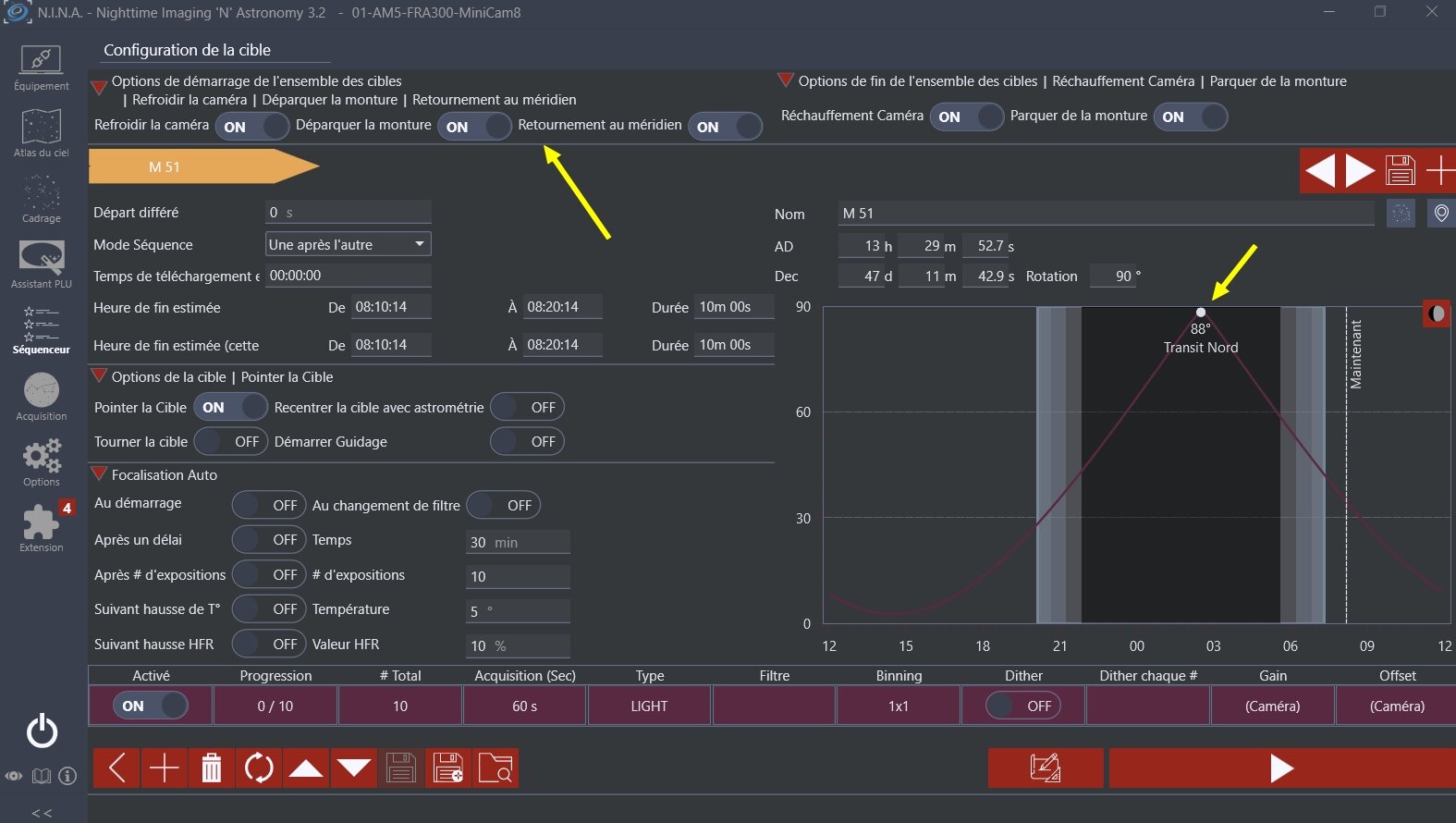Screen dimensions: 1456x823
Task: Switch to the Cadrage tab
Action: coord(42,199)
